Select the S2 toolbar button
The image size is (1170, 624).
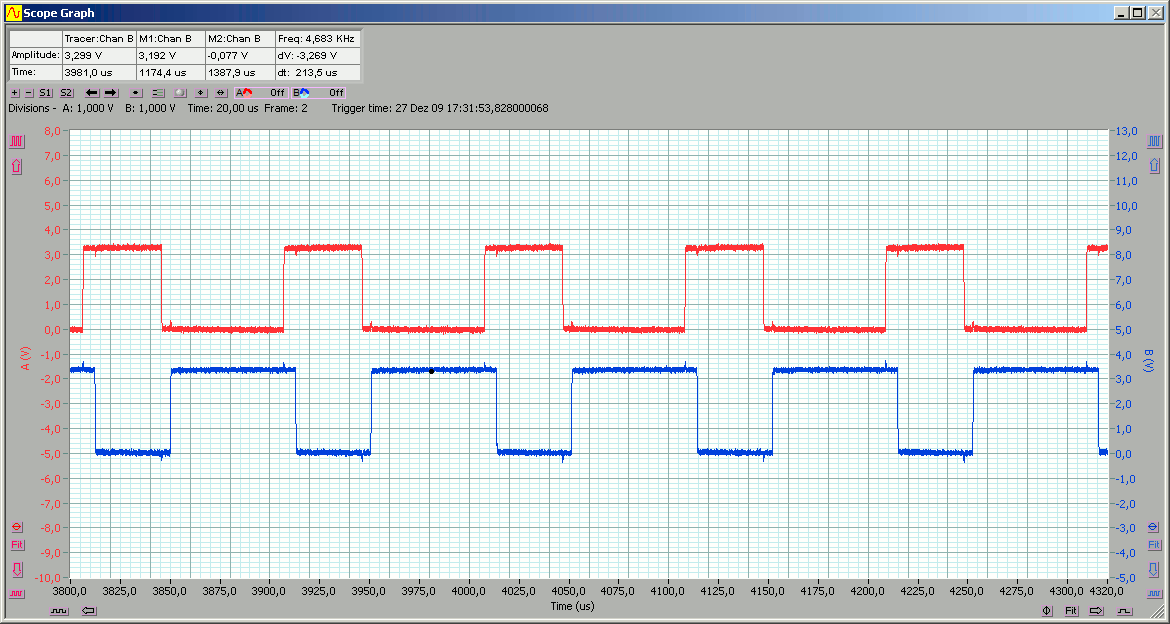coord(66,93)
